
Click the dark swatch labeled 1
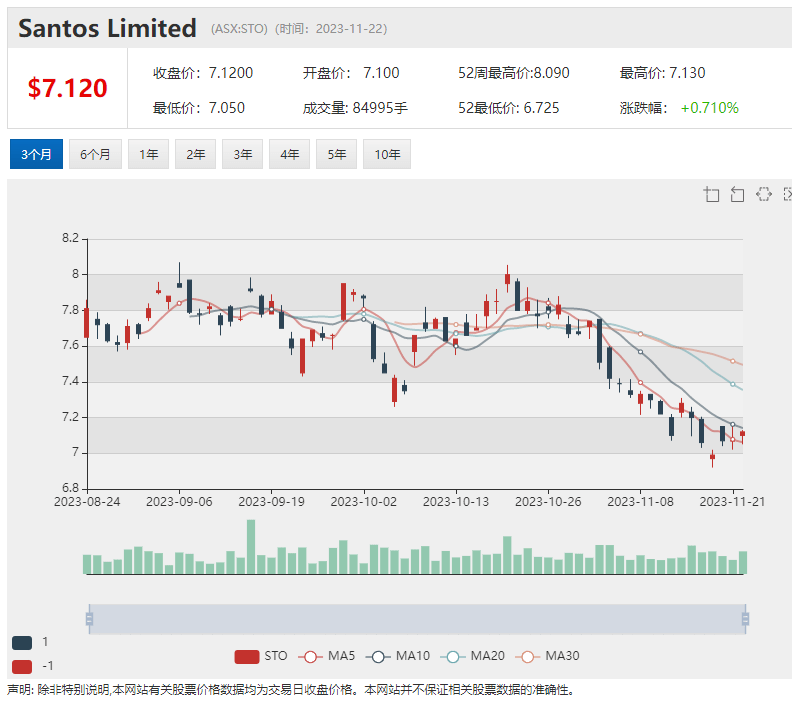tap(22, 642)
